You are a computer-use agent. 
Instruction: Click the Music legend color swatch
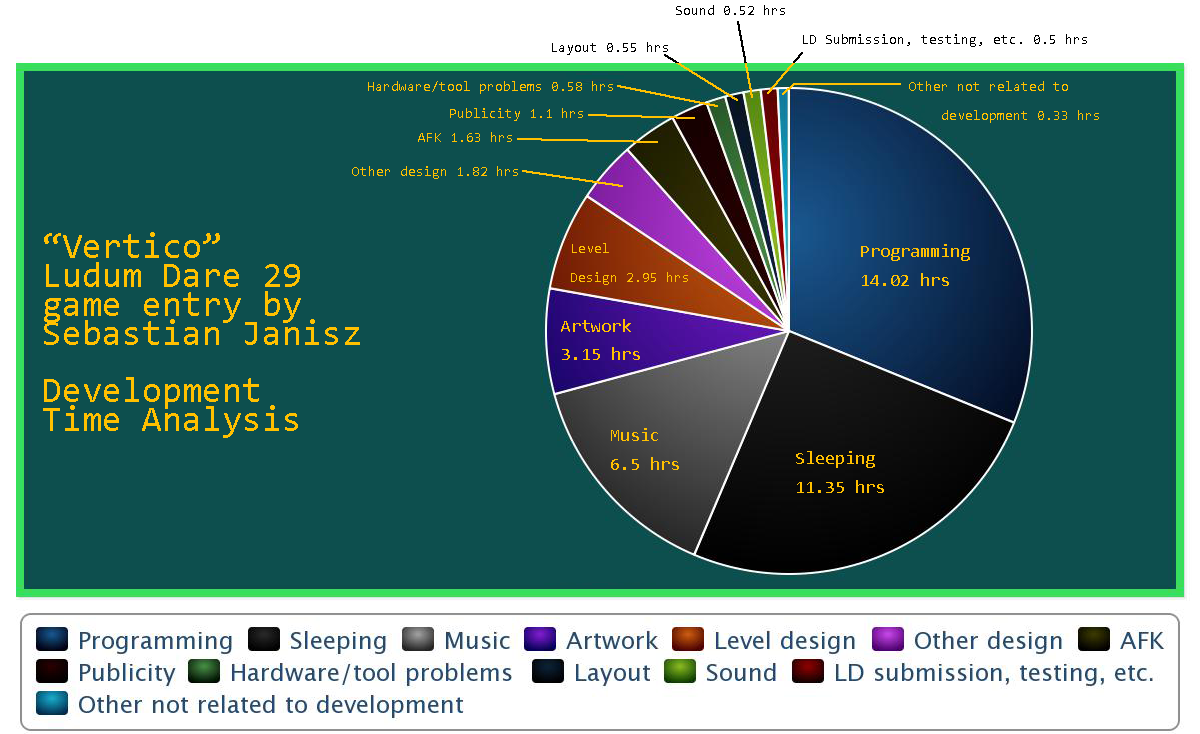419,640
